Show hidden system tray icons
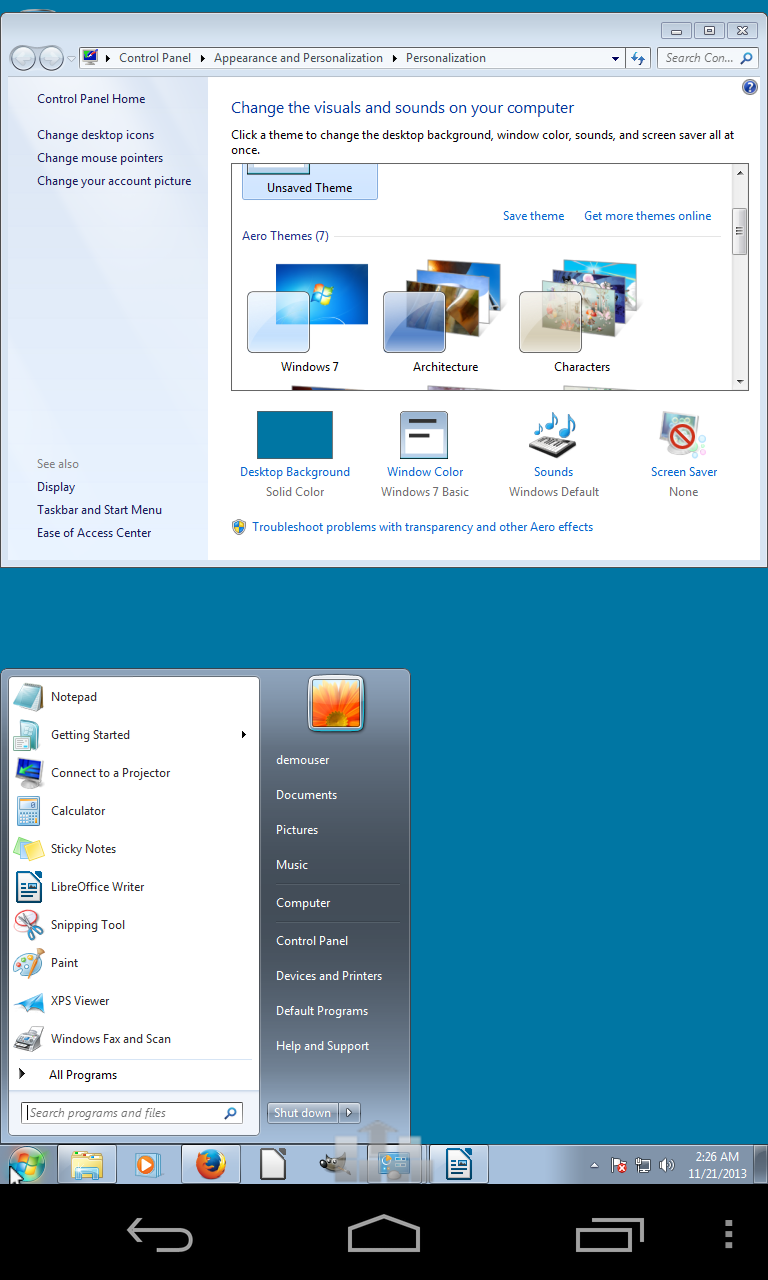The image size is (768, 1280). tap(595, 1165)
